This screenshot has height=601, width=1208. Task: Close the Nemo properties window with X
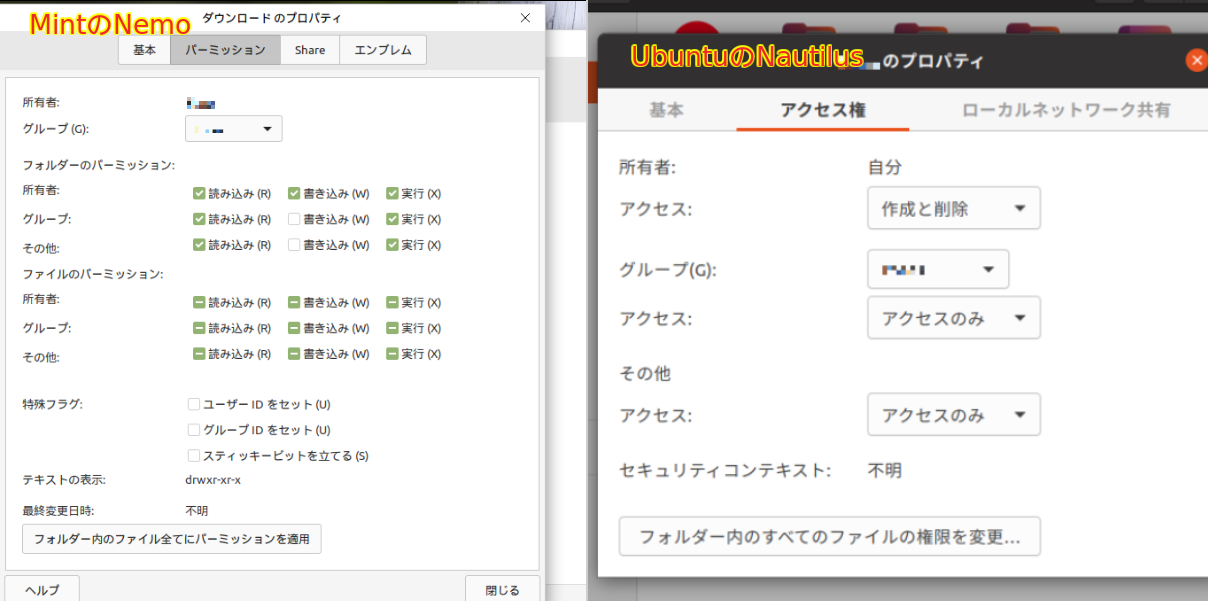pyautogui.click(x=525, y=18)
